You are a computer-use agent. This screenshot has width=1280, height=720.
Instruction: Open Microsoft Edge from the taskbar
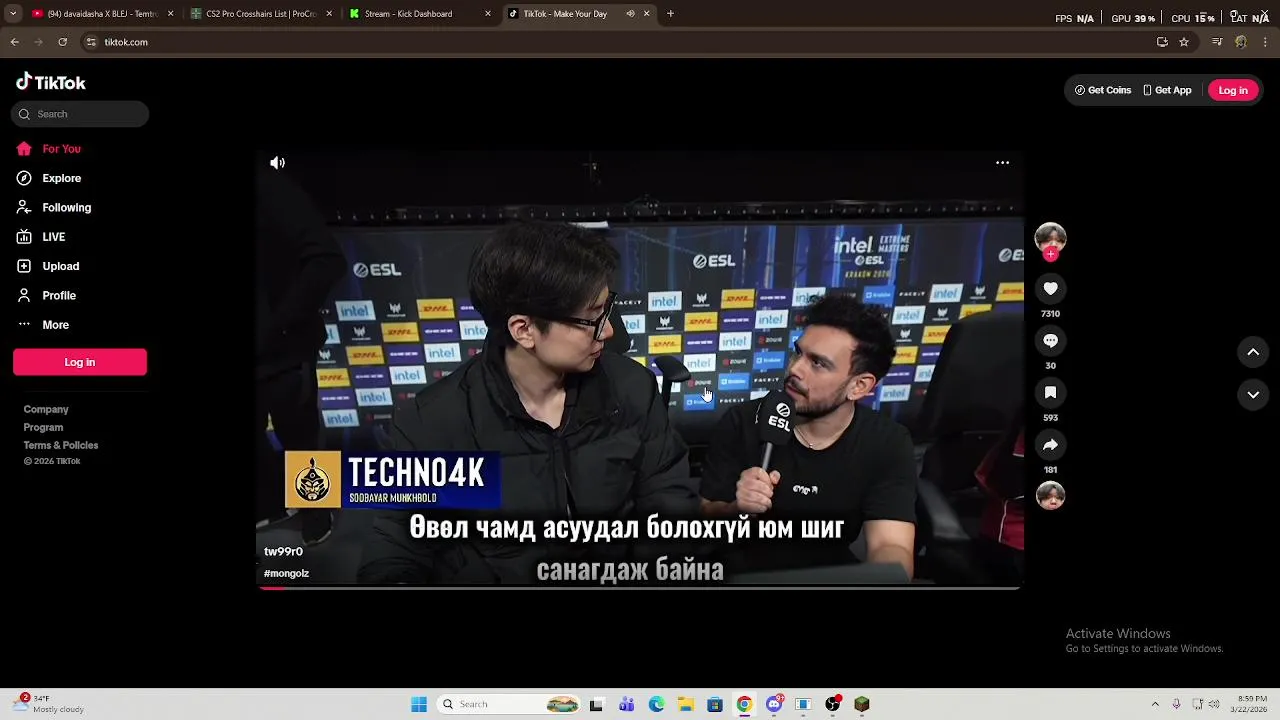pyautogui.click(x=656, y=704)
